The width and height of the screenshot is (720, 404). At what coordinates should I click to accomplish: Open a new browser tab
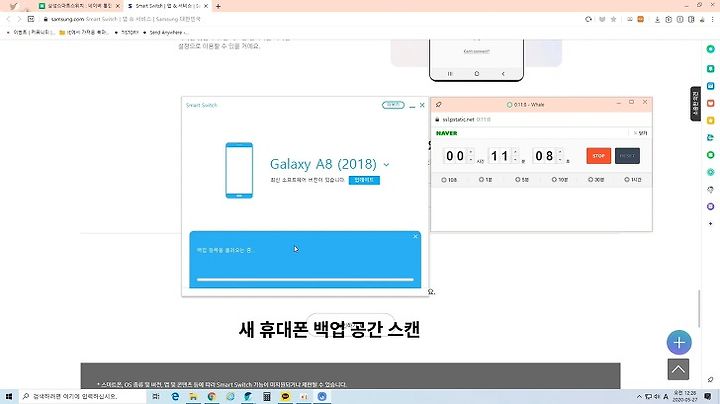coord(218,6)
